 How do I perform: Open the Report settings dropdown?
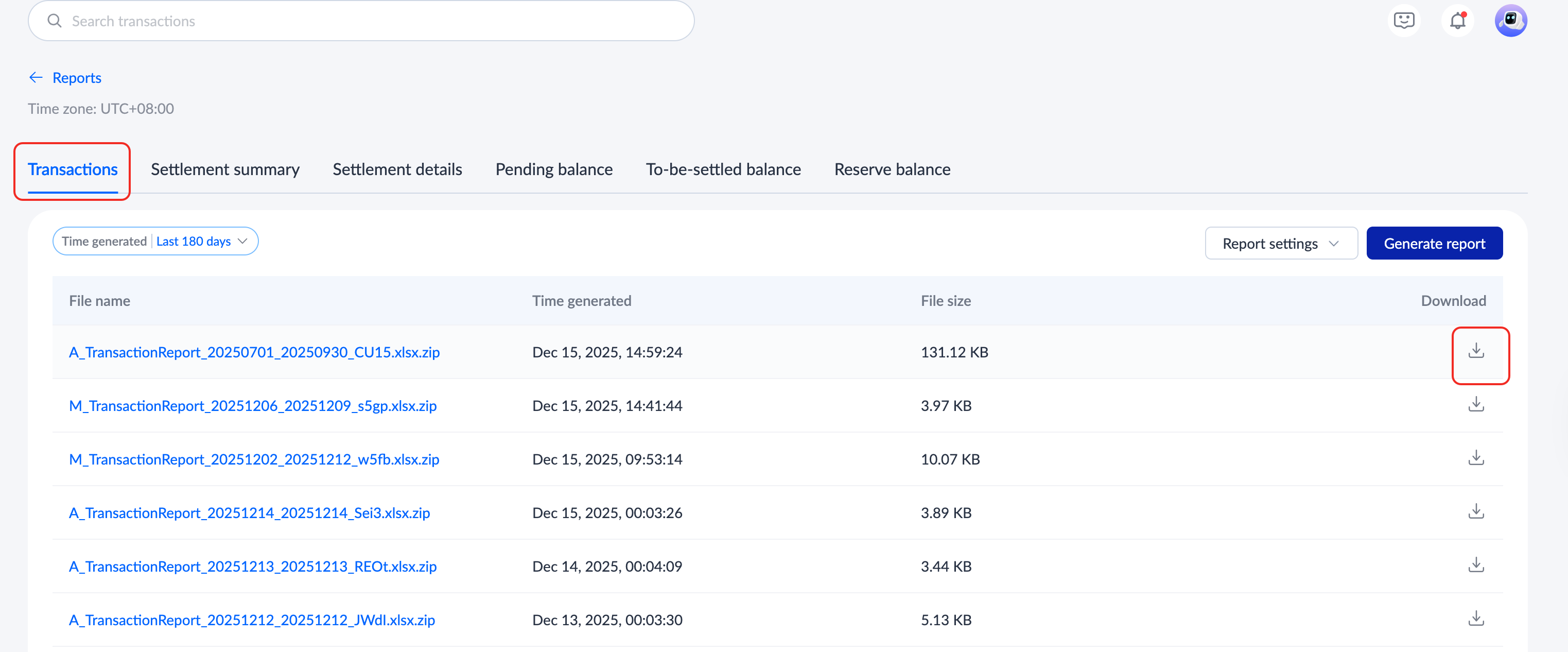[1281, 244]
